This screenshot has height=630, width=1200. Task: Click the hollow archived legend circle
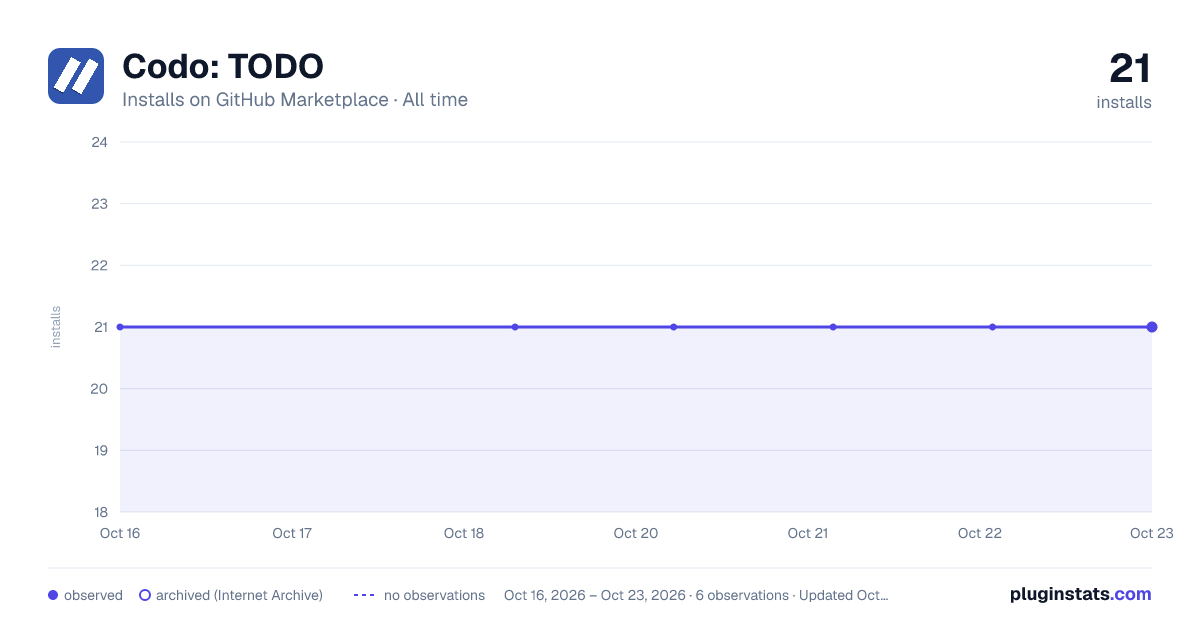pos(144,595)
